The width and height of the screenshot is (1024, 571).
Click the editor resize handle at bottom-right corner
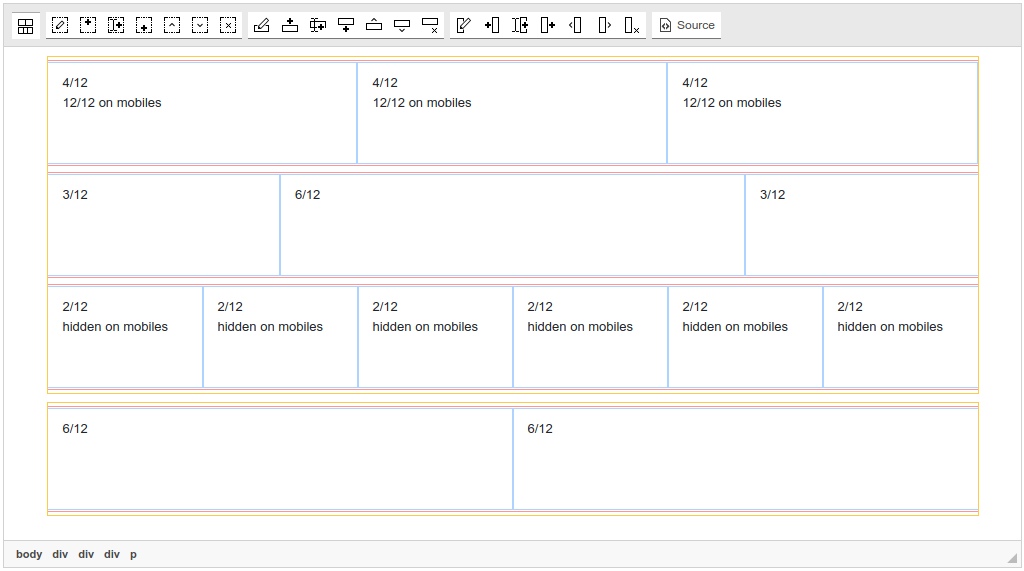tap(1012, 558)
